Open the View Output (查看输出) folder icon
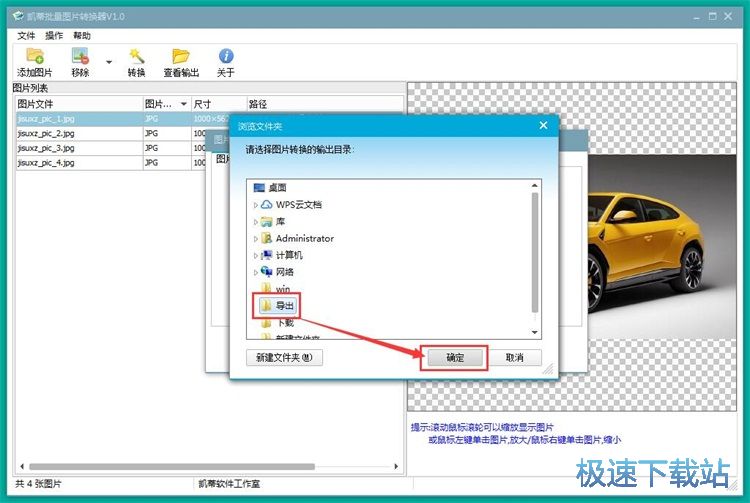Screen dimensions: 750x503 click(x=181, y=56)
